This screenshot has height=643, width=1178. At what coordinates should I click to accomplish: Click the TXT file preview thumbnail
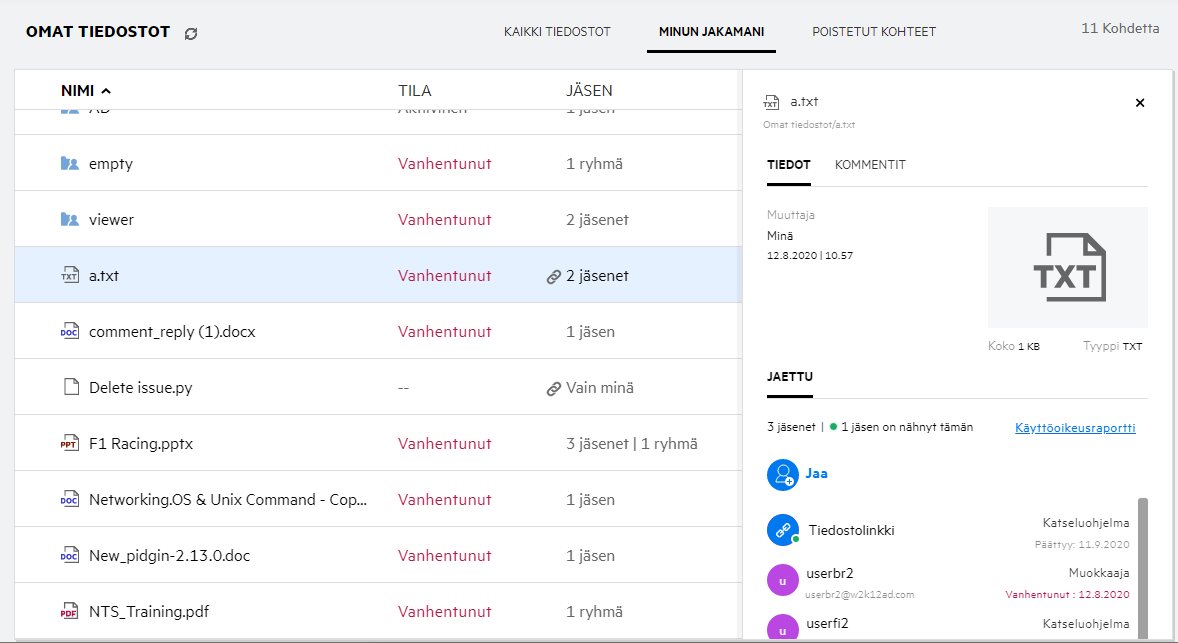[1067, 267]
